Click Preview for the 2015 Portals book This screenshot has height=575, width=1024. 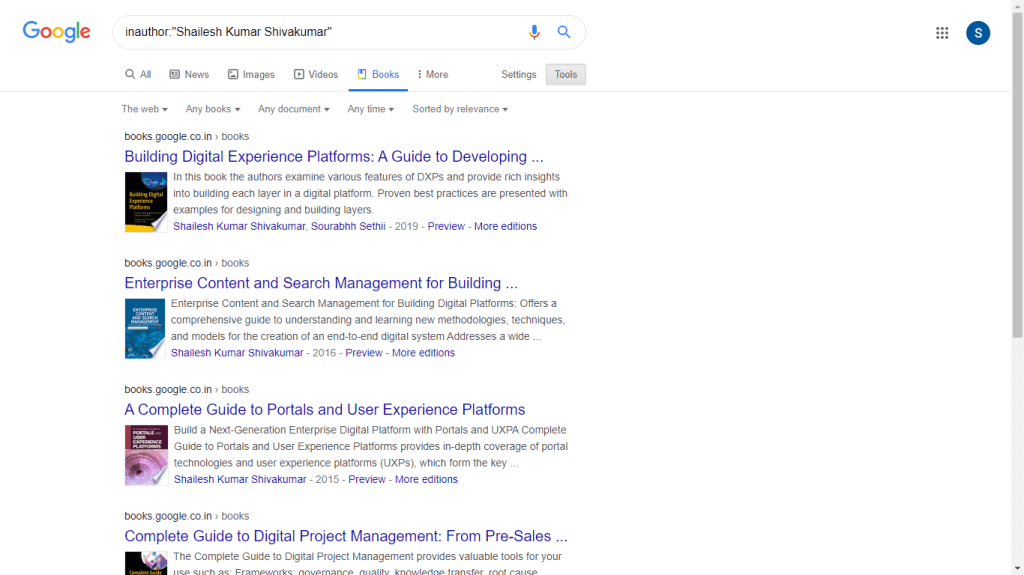click(367, 480)
